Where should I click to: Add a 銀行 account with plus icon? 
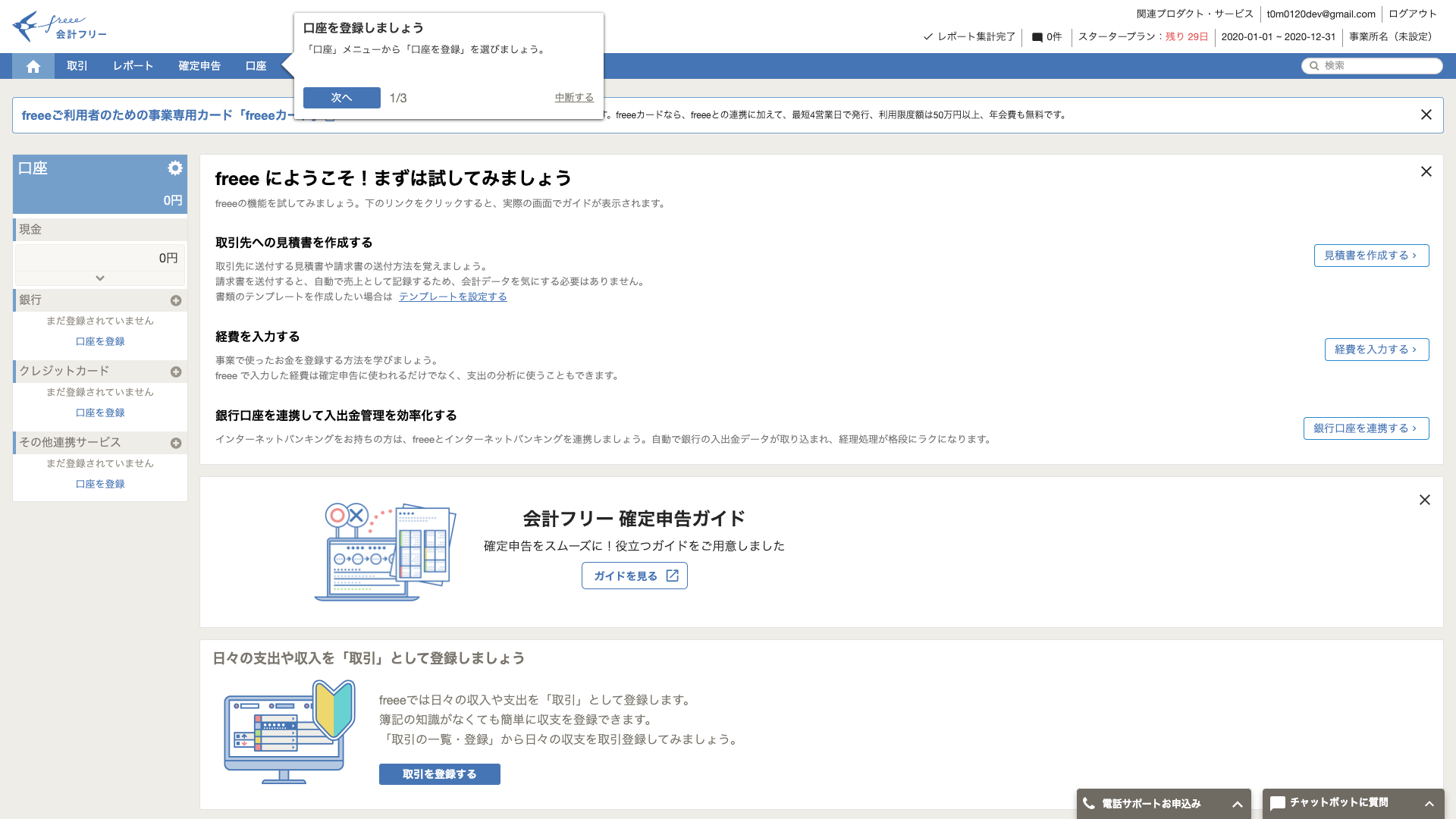[x=176, y=300]
